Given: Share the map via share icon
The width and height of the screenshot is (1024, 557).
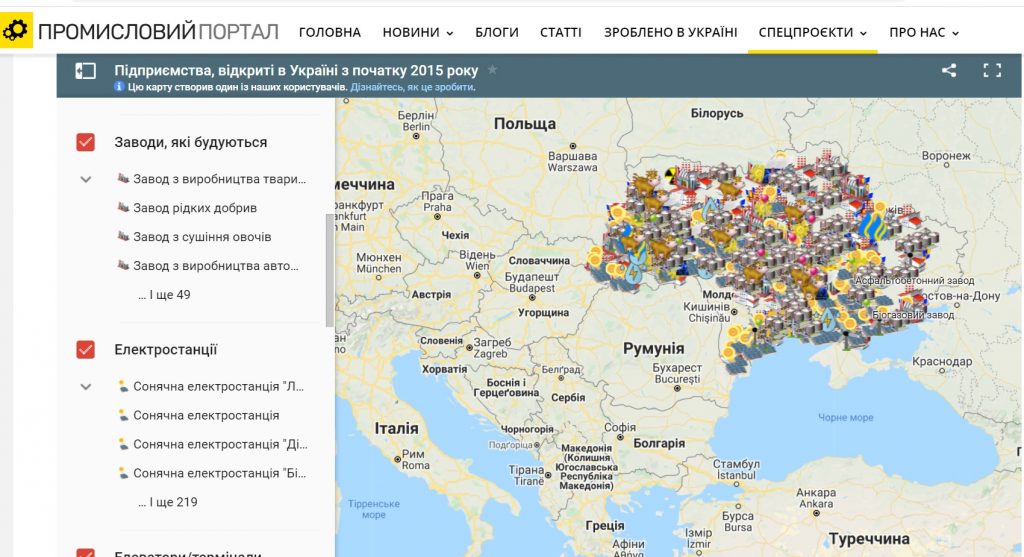Looking at the screenshot, I should click(x=949, y=71).
